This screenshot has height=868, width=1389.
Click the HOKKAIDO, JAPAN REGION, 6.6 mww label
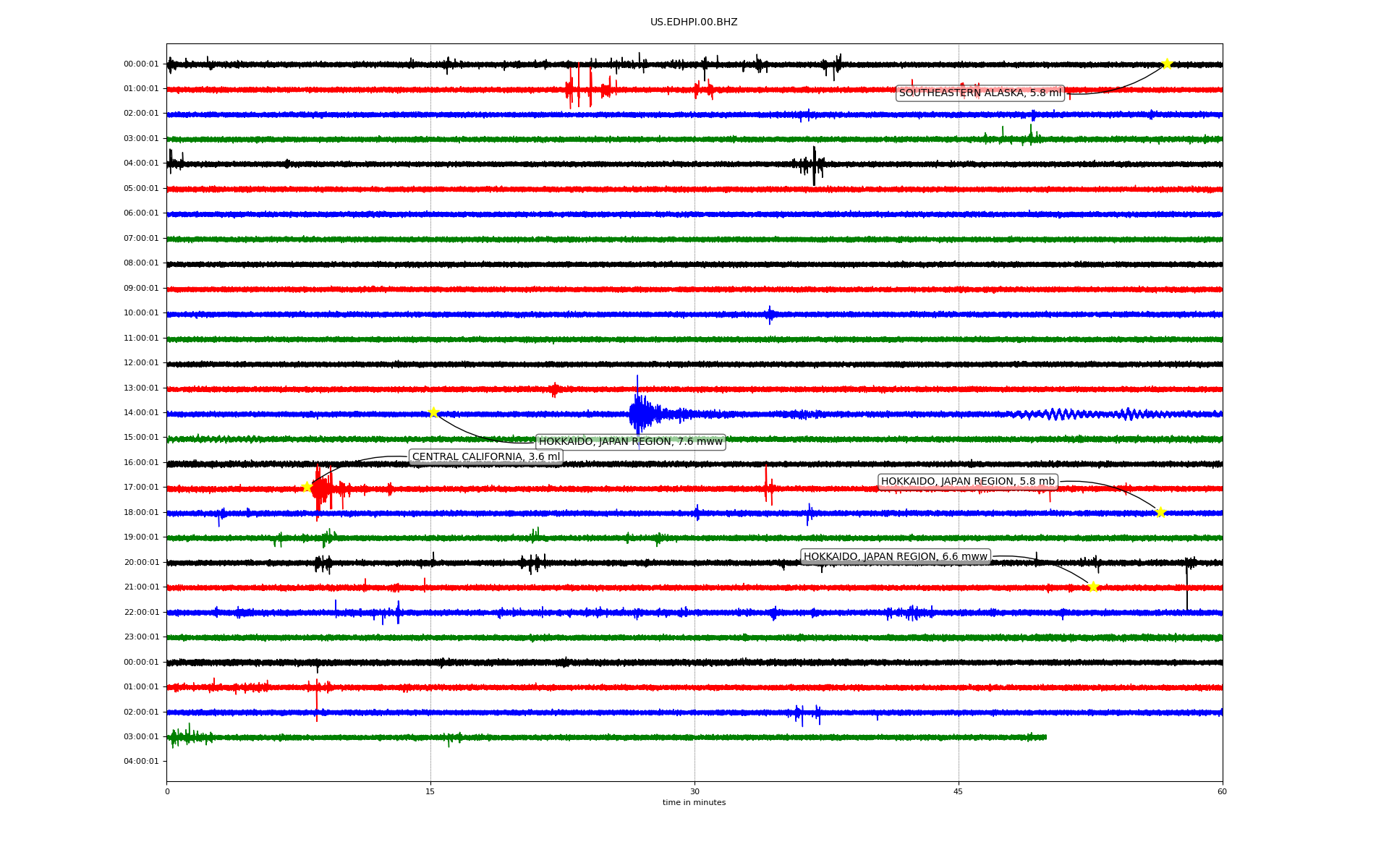click(895, 556)
